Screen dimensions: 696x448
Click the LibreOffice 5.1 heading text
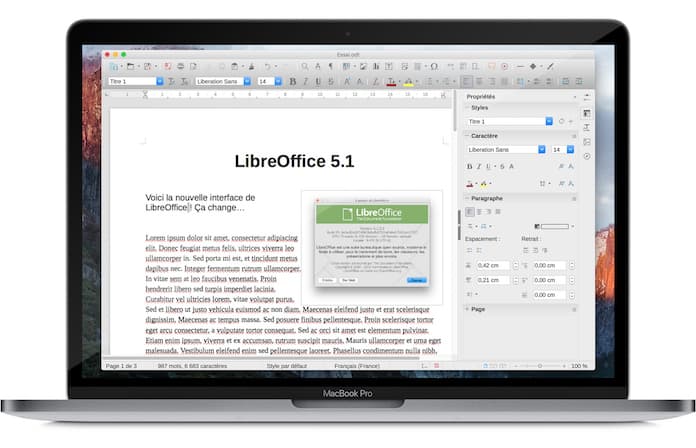coord(294,161)
